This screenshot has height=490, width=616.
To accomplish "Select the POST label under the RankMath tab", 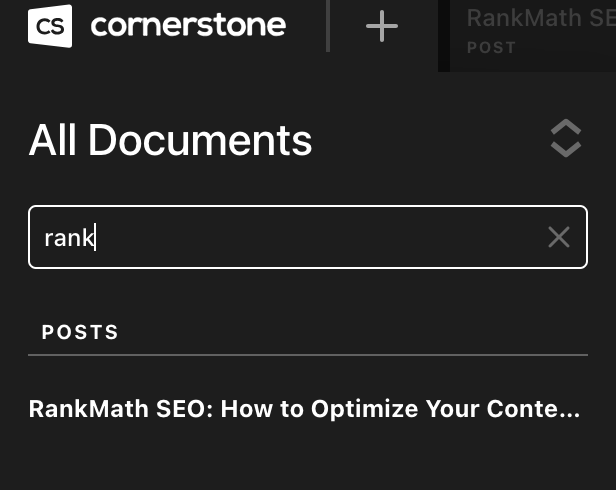I will (491, 47).
